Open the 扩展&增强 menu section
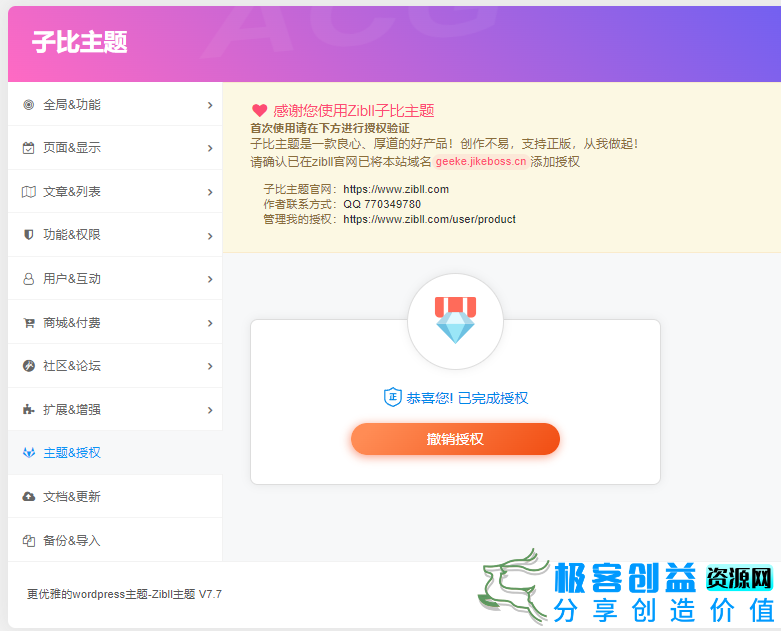Viewport: 781px width, 631px height. [115, 410]
